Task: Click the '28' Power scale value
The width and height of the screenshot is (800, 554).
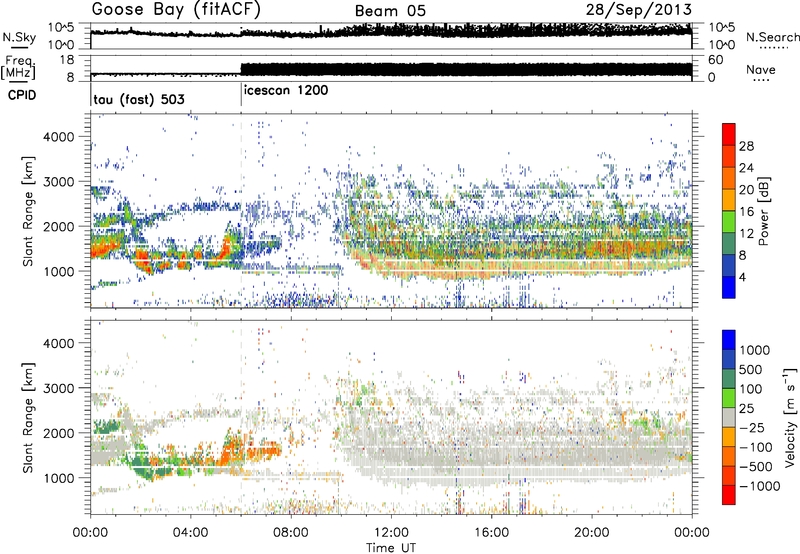Action: pyautogui.click(x=746, y=146)
